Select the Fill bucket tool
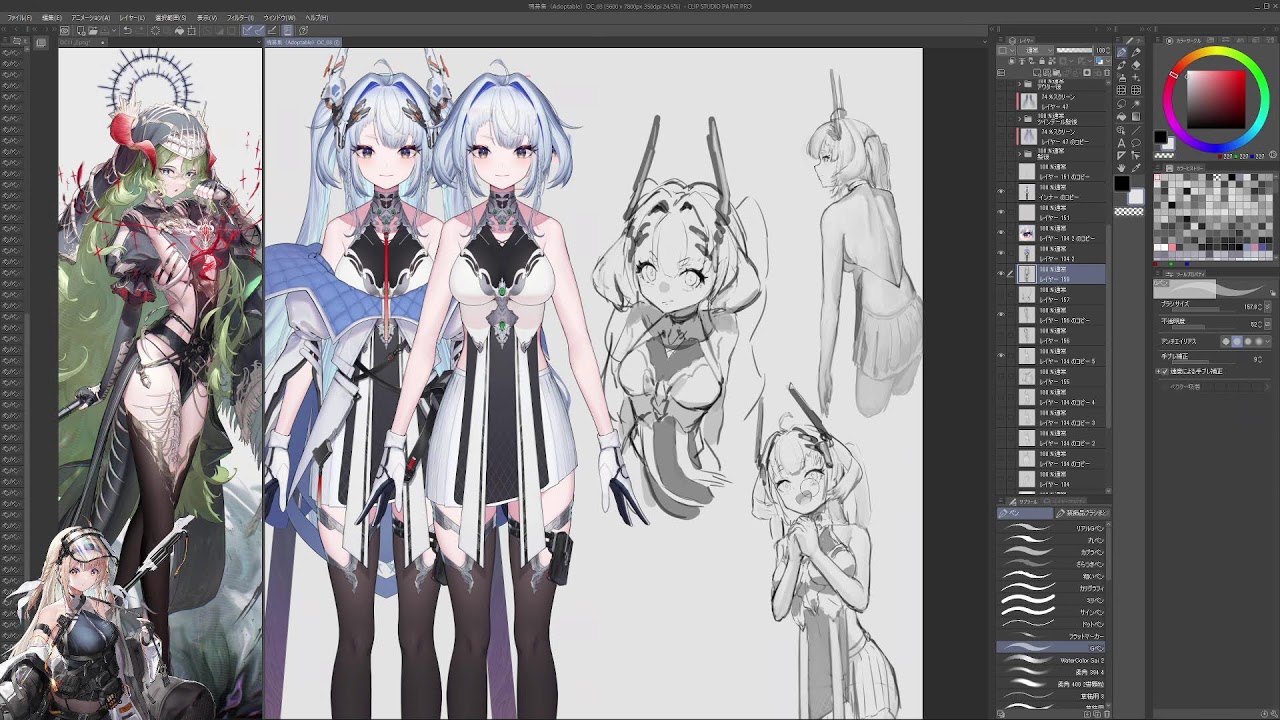The height and width of the screenshot is (720, 1280). [x=1121, y=116]
